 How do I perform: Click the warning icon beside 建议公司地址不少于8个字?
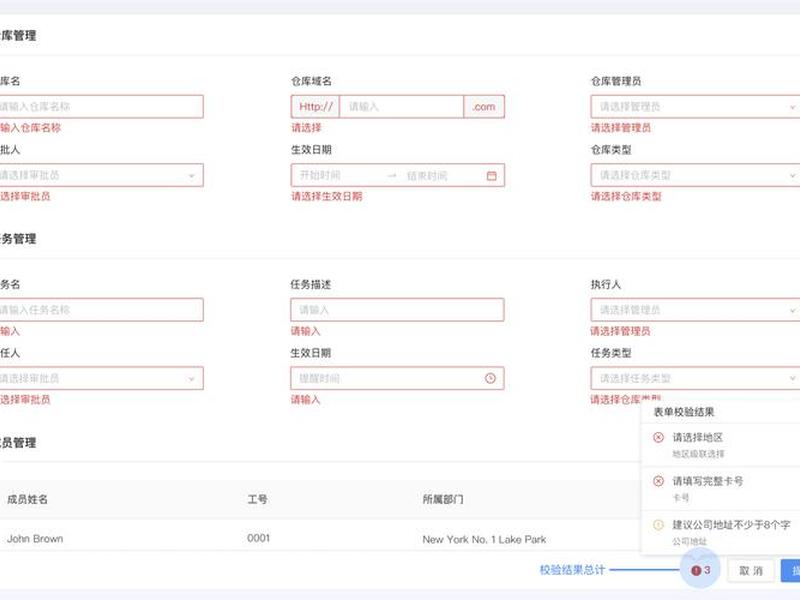pyautogui.click(x=658, y=524)
